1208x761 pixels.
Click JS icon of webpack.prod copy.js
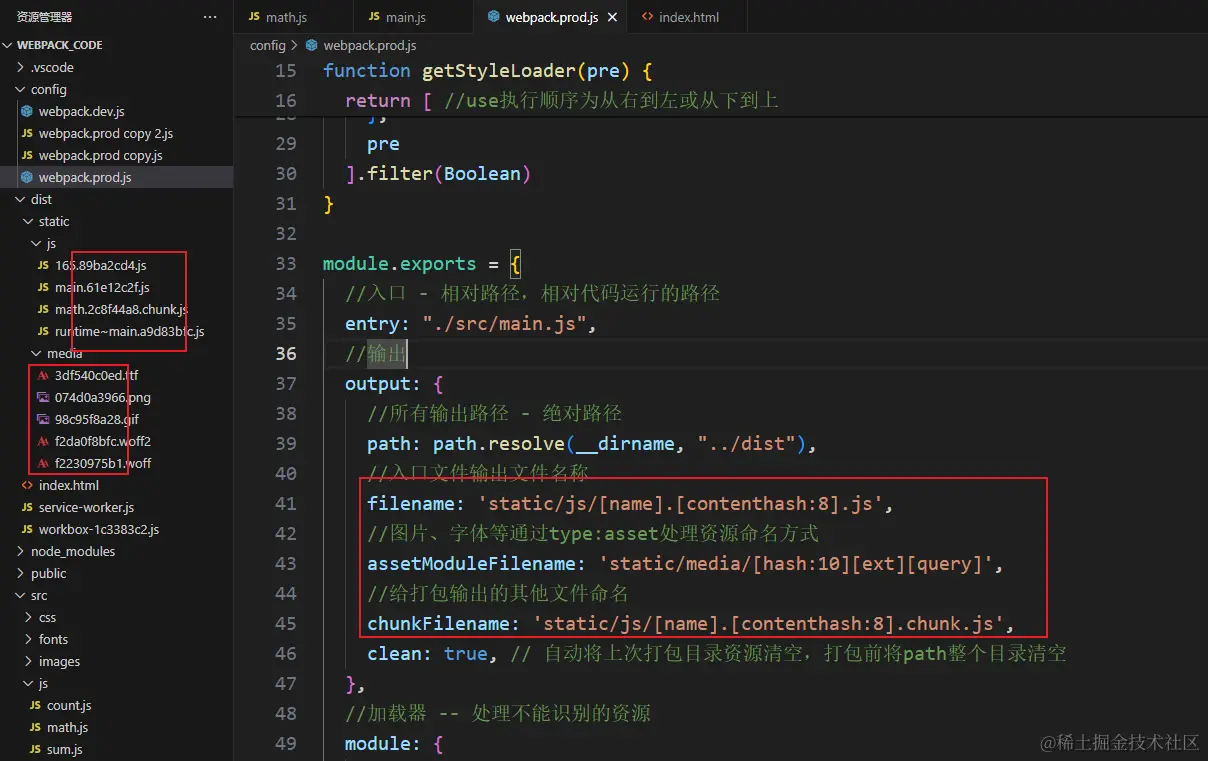[x=27, y=155]
